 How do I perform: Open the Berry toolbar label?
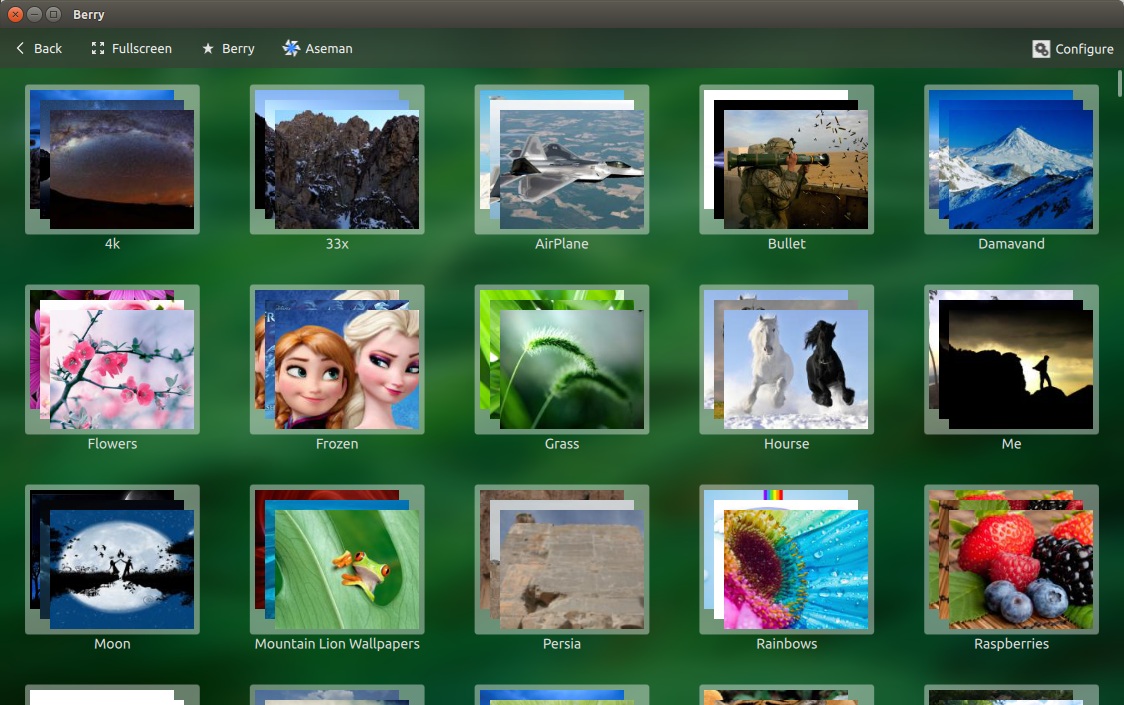point(238,49)
